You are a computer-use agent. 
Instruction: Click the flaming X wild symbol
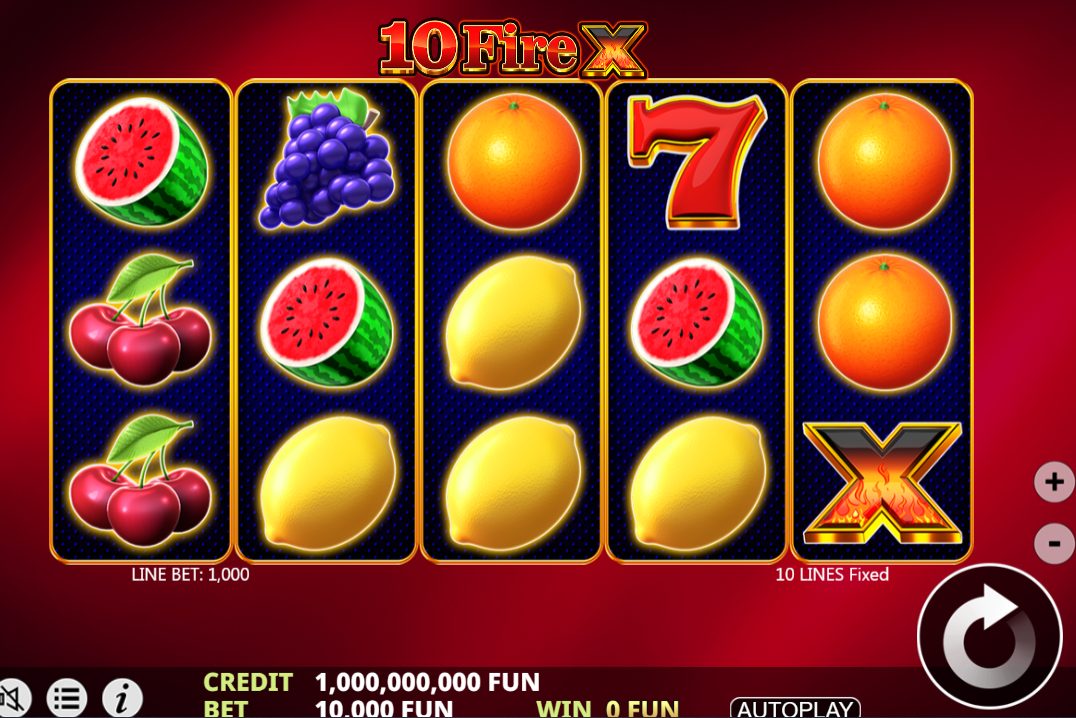(882, 483)
